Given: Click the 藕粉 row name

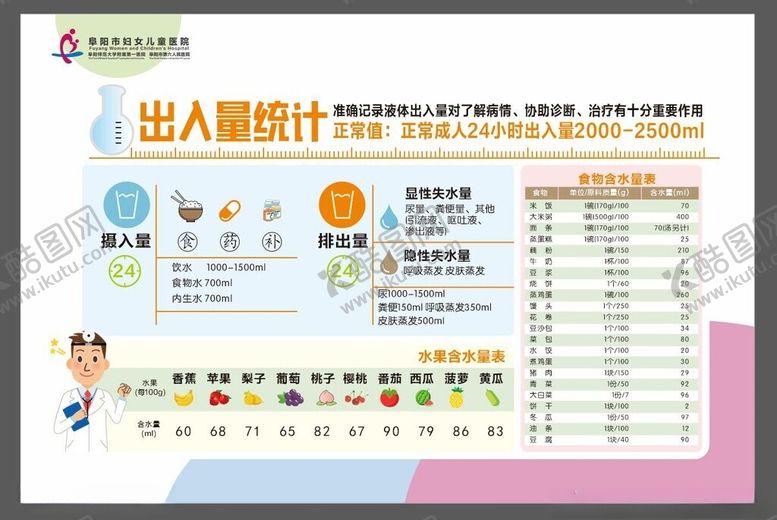Looking at the screenshot, I should click(541, 250).
